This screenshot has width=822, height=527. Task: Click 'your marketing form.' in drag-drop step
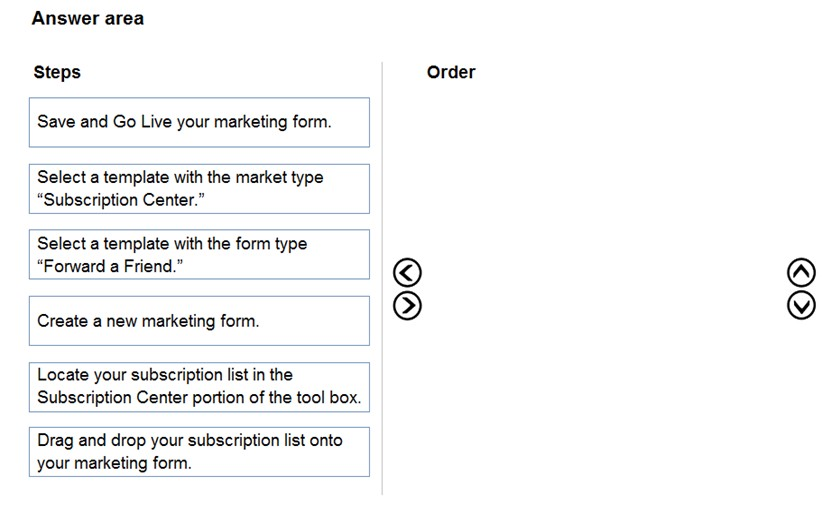point(114,463)
